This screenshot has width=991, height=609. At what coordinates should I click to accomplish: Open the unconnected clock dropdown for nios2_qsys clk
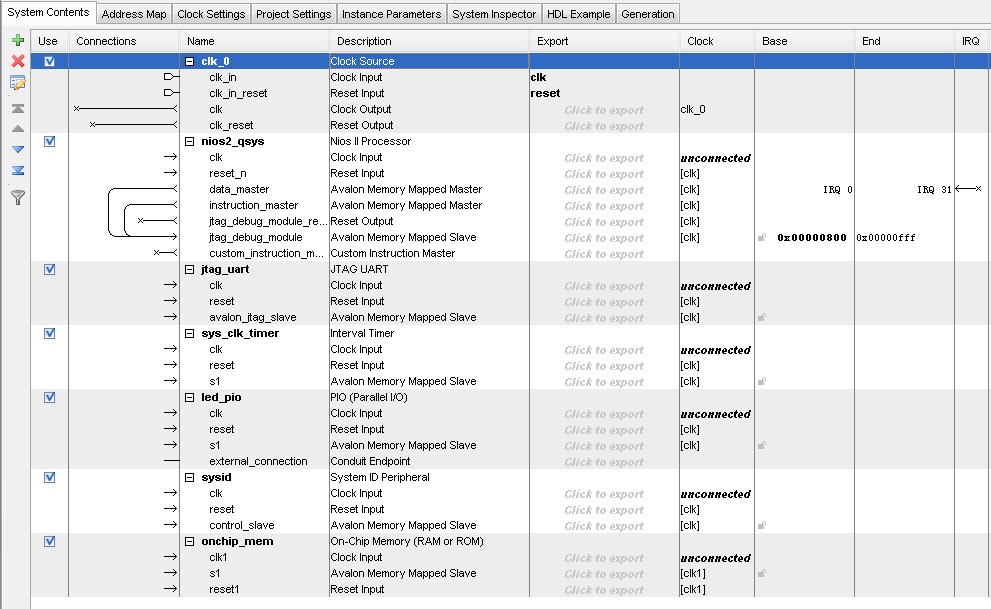coord(715,158)
